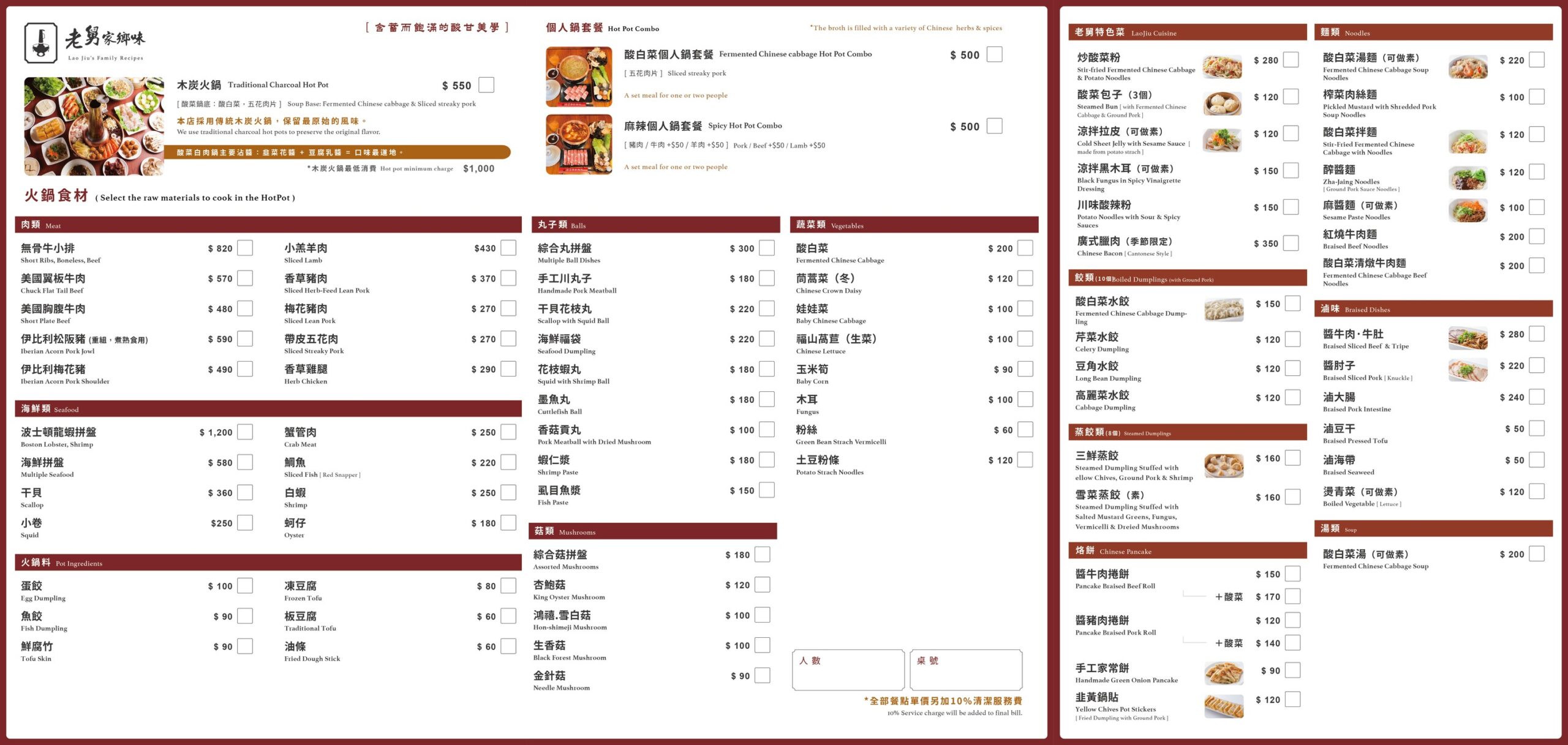Viewport: 1568px width, 745px height.
Task: Mark the Zha-Jaing Noodles checkbox
Action: pyautogui.click(x=1536, y=172)
